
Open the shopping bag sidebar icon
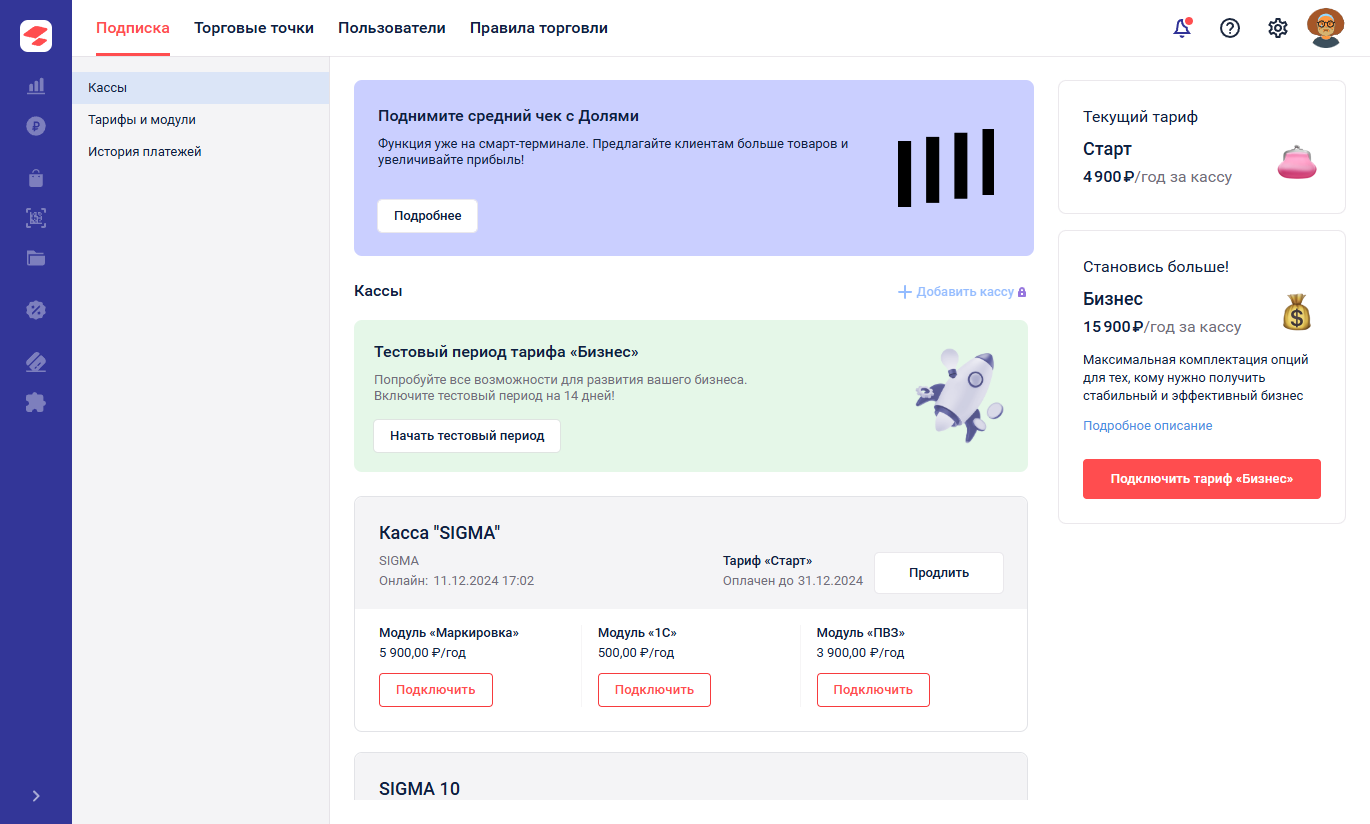(x=36, y=179)
